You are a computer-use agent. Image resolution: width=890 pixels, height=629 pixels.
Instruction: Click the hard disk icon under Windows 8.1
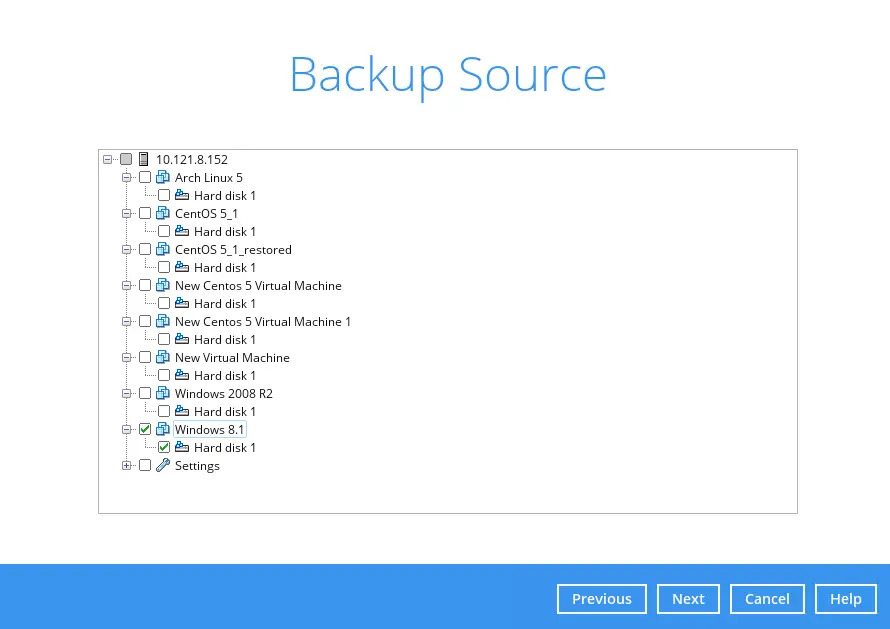pos(182,448)
